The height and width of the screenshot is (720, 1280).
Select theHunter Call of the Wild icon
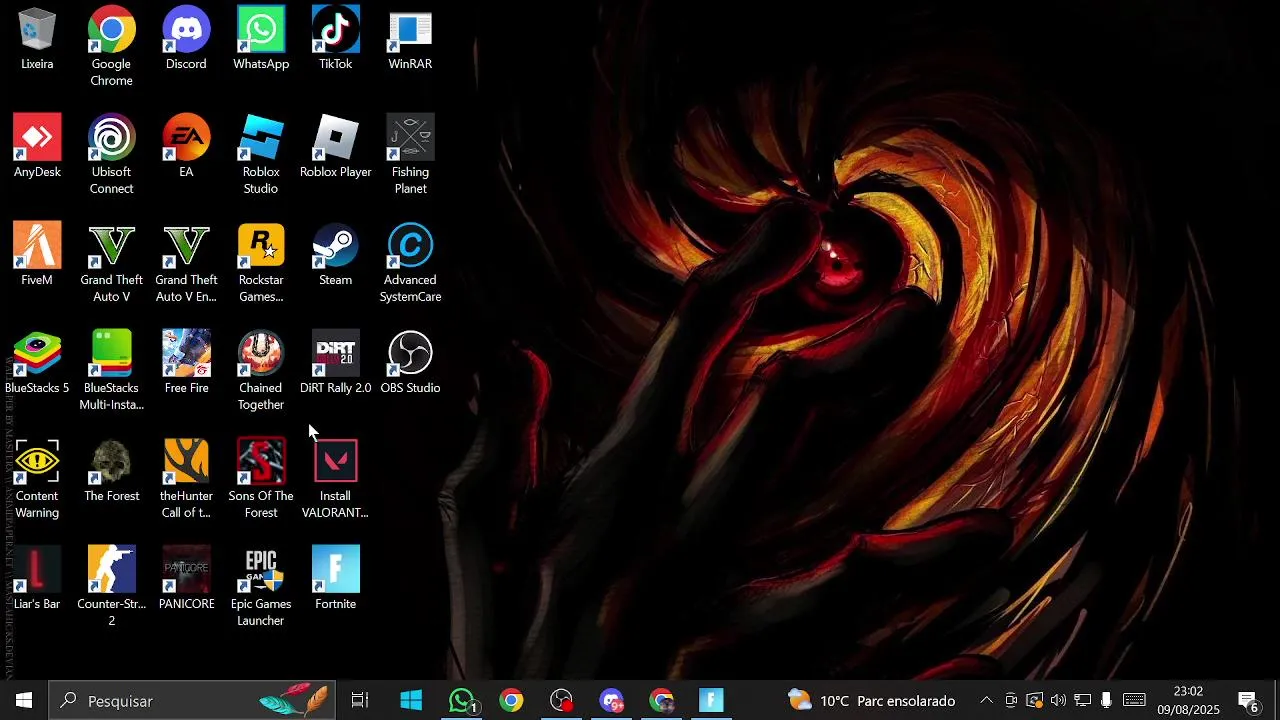tap(186, 478)
